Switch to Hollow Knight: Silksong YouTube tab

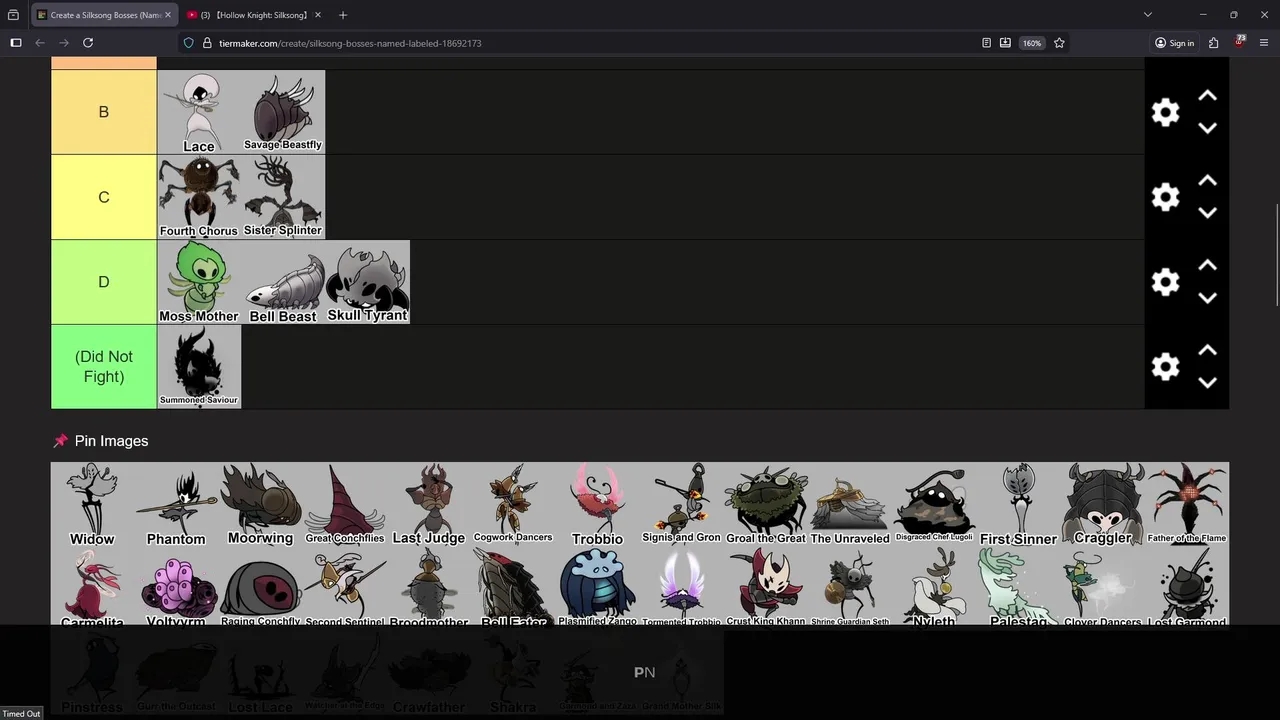click(253, 15)
